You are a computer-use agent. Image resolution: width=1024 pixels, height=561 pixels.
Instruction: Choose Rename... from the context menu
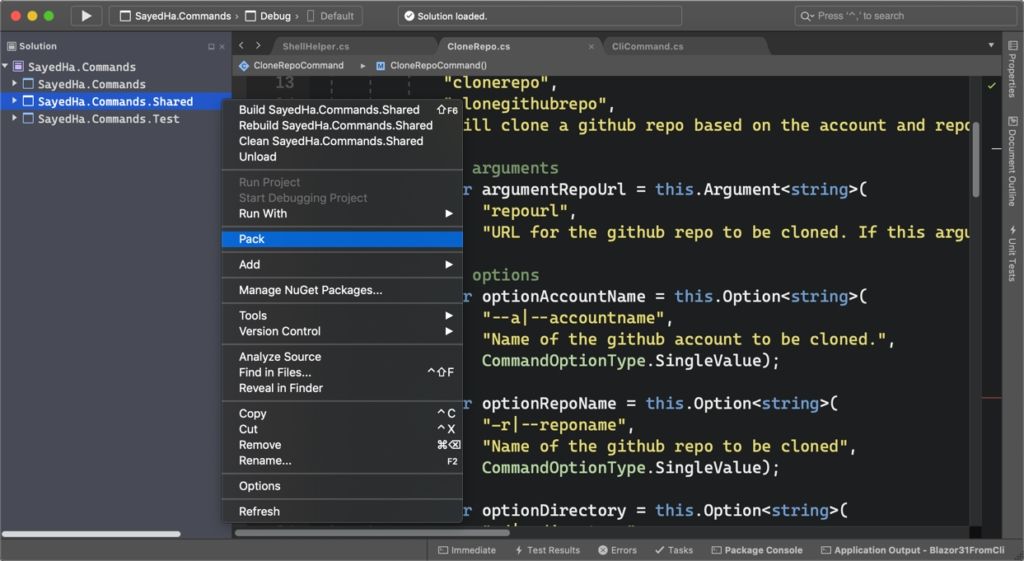point(342,460)
